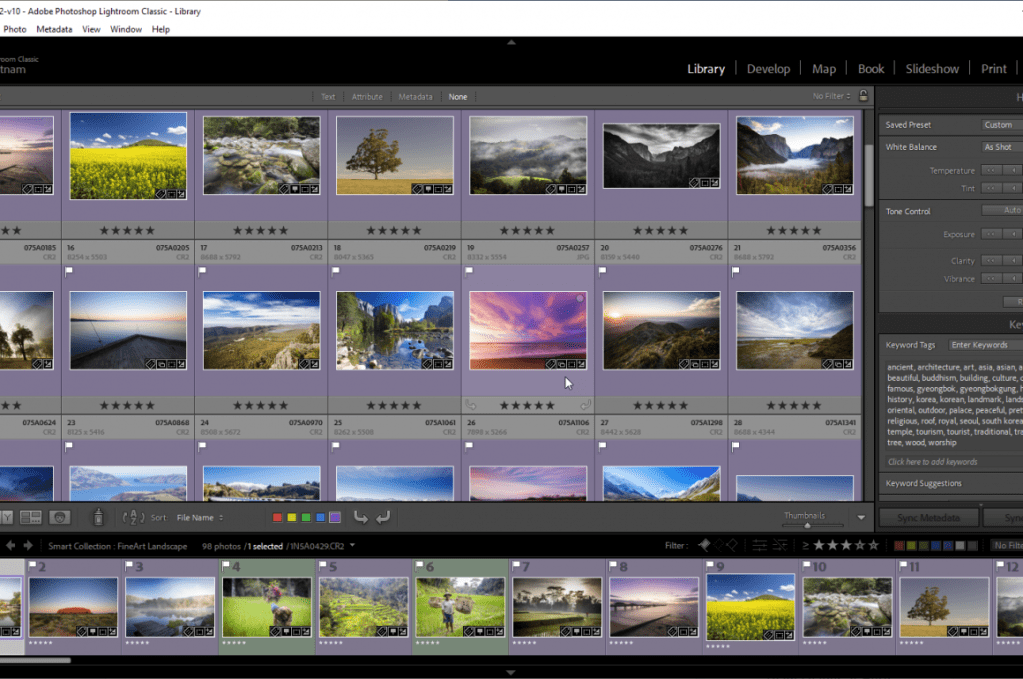Click the spray can Painter tool
The width and height of the screenshot is (1023, 679).
(98, 517)
